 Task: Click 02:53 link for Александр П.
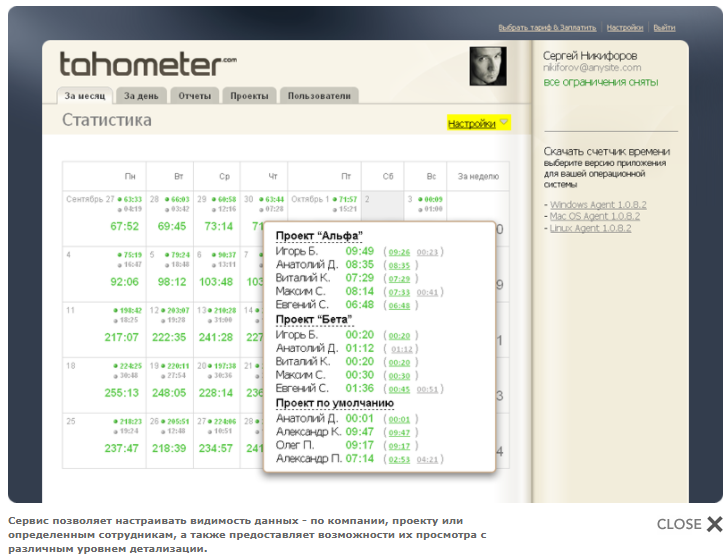point(399,460)
